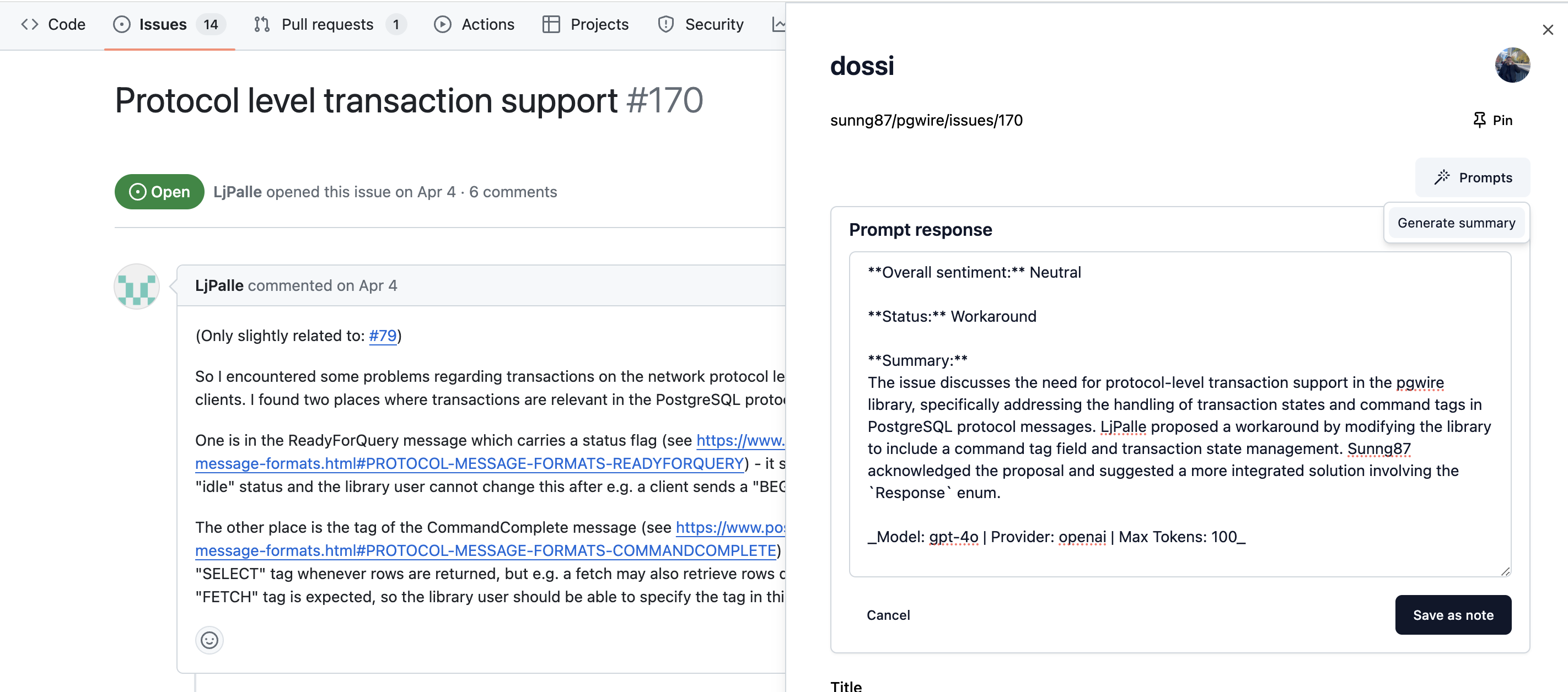Open the ReadyForQuery message-formats link
The width and height of the screenshot is (1568, 692).
coord(469,463)
